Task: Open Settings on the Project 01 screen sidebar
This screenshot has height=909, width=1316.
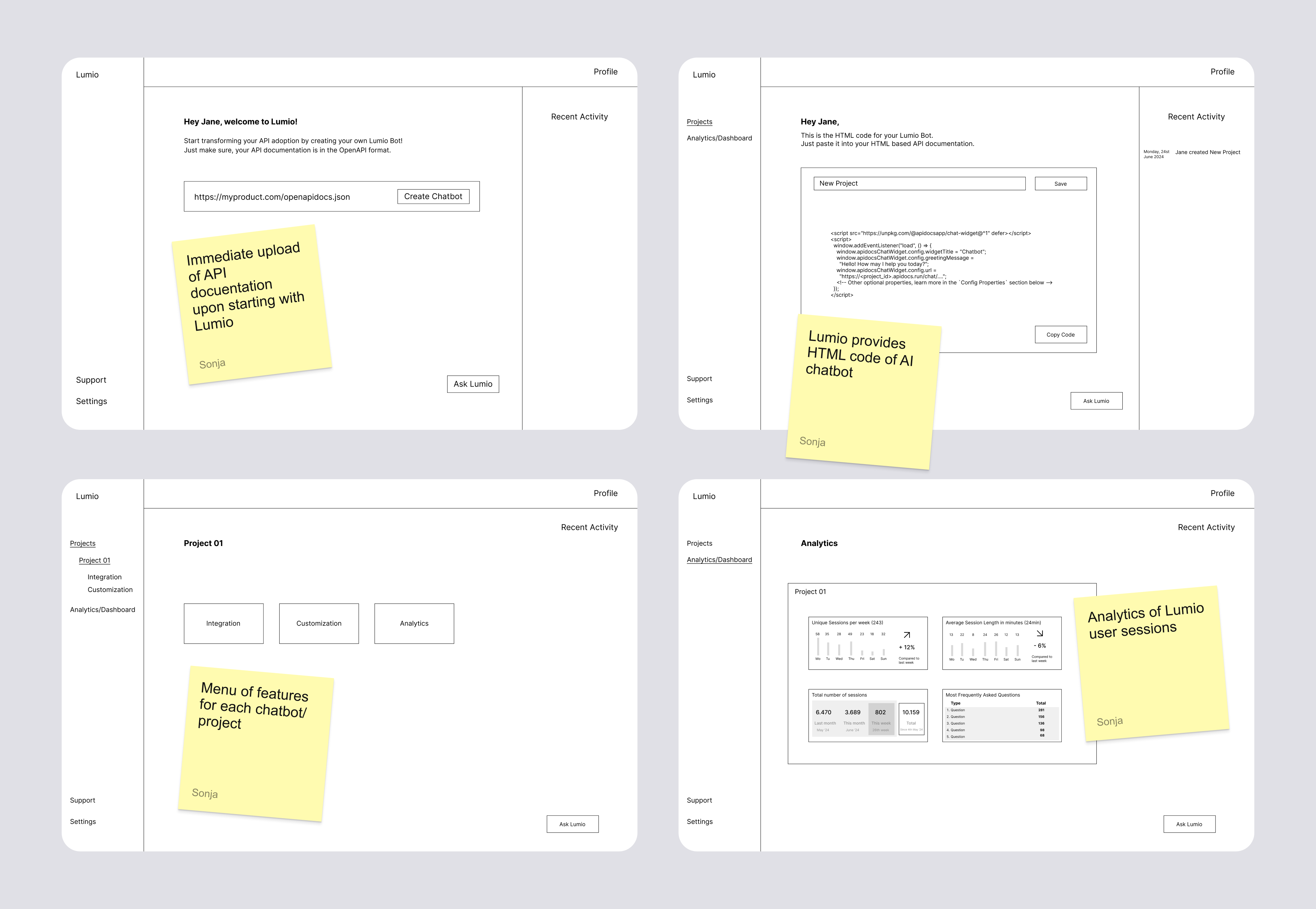Action: click(83, 821)
